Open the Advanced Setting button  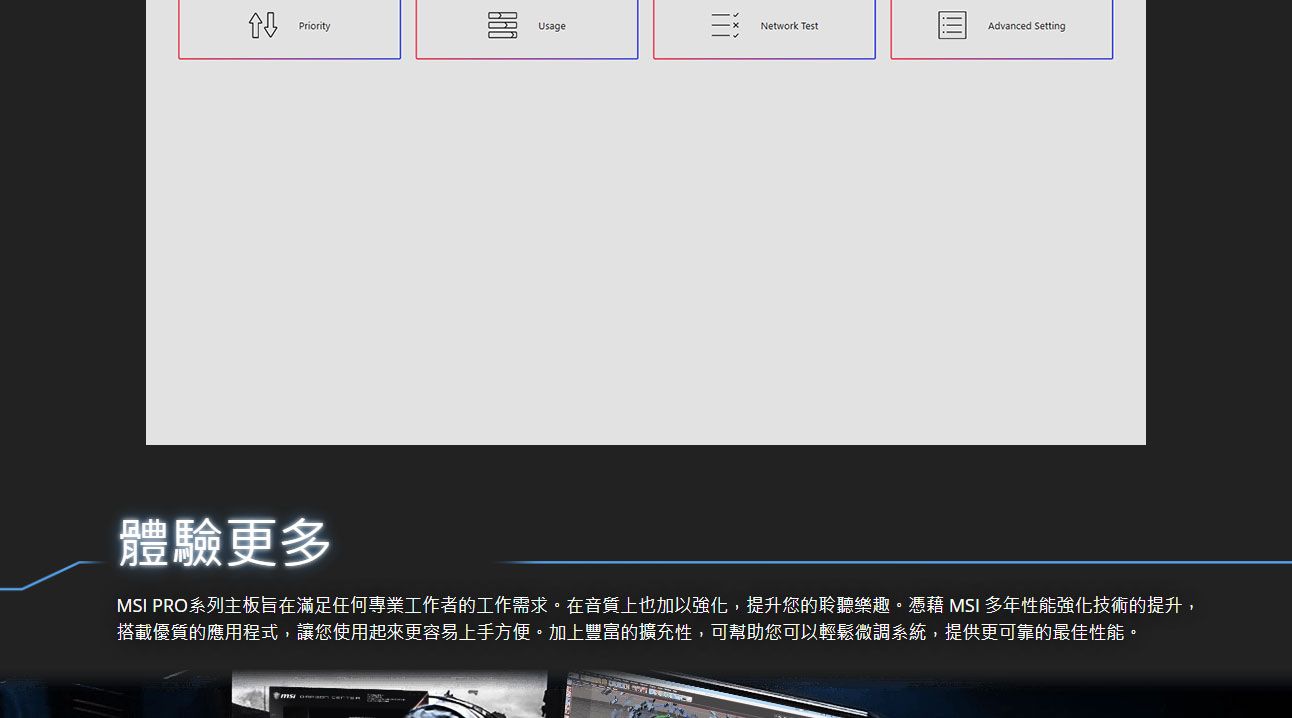pos(1002,29)
